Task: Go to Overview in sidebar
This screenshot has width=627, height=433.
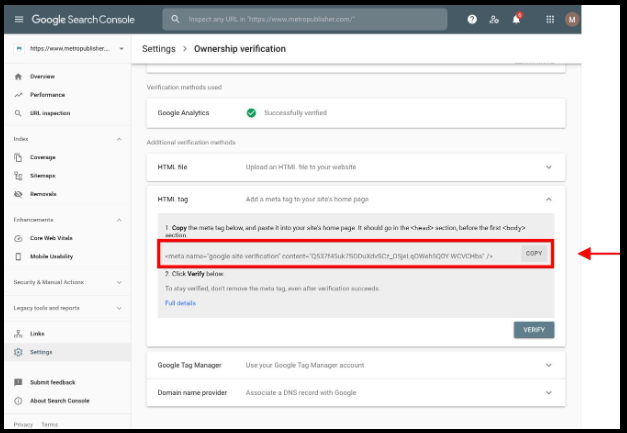Action: point(42,76)
